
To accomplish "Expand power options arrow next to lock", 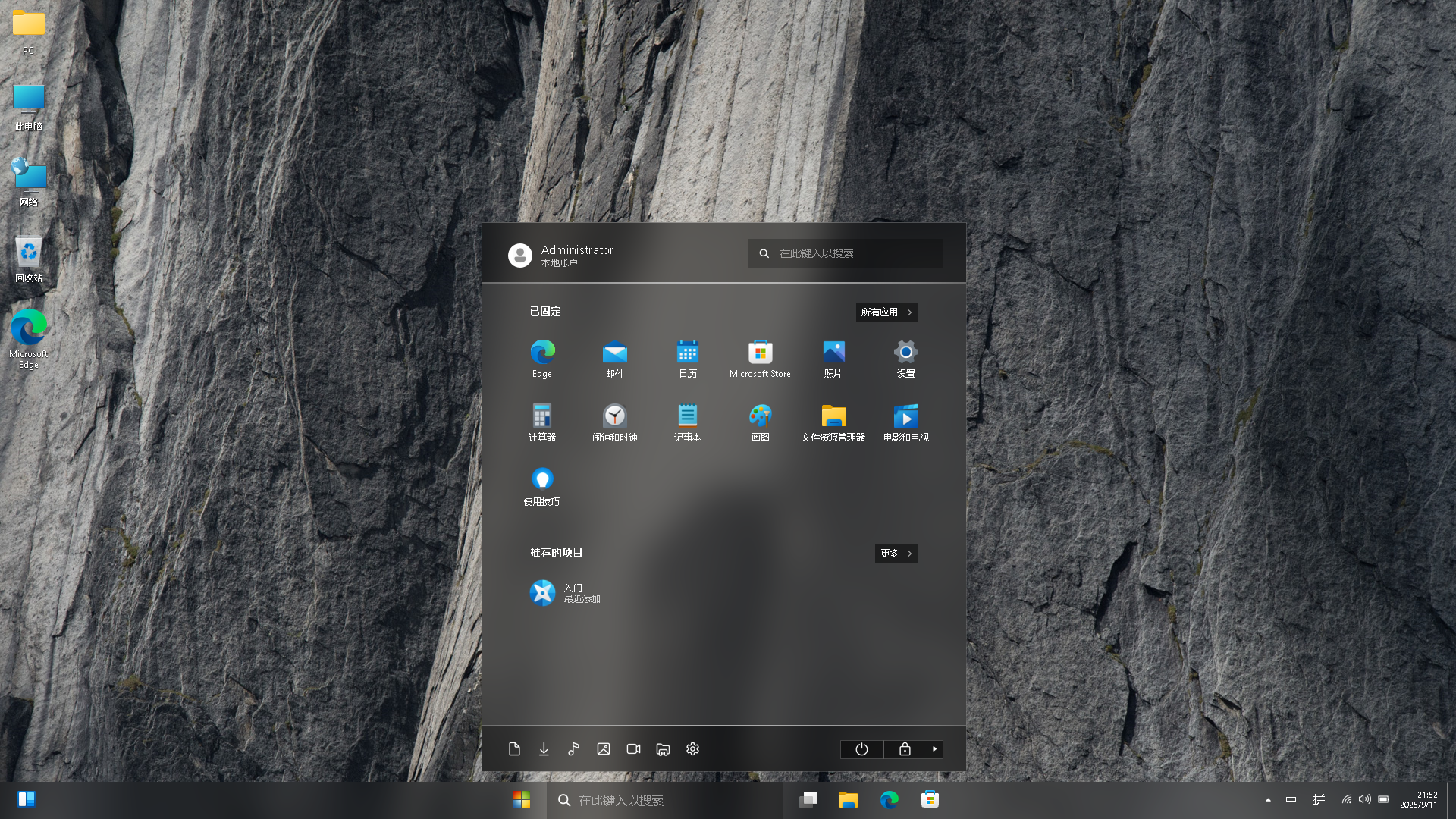I will pyautogui.click(x=934, y=749).
